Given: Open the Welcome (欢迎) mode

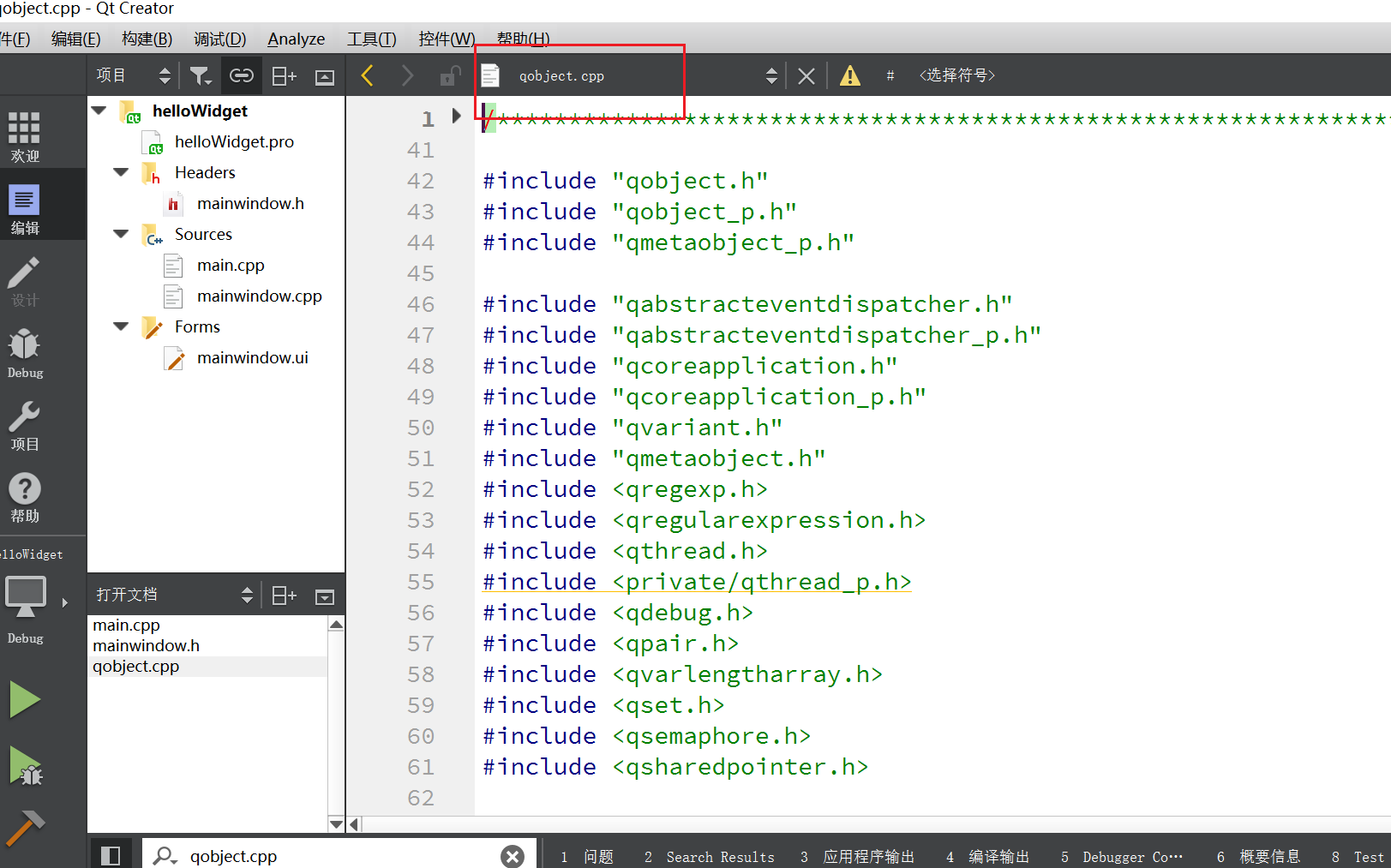Looking at the screenshot, I should [x=25, y=136].
